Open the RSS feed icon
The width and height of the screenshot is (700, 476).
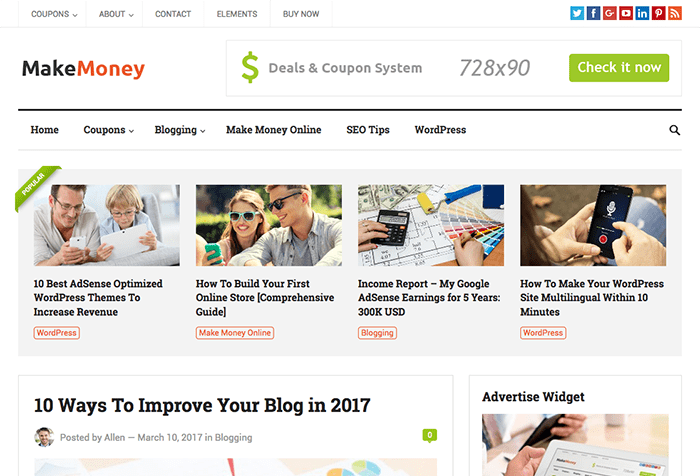click(675, 13)
